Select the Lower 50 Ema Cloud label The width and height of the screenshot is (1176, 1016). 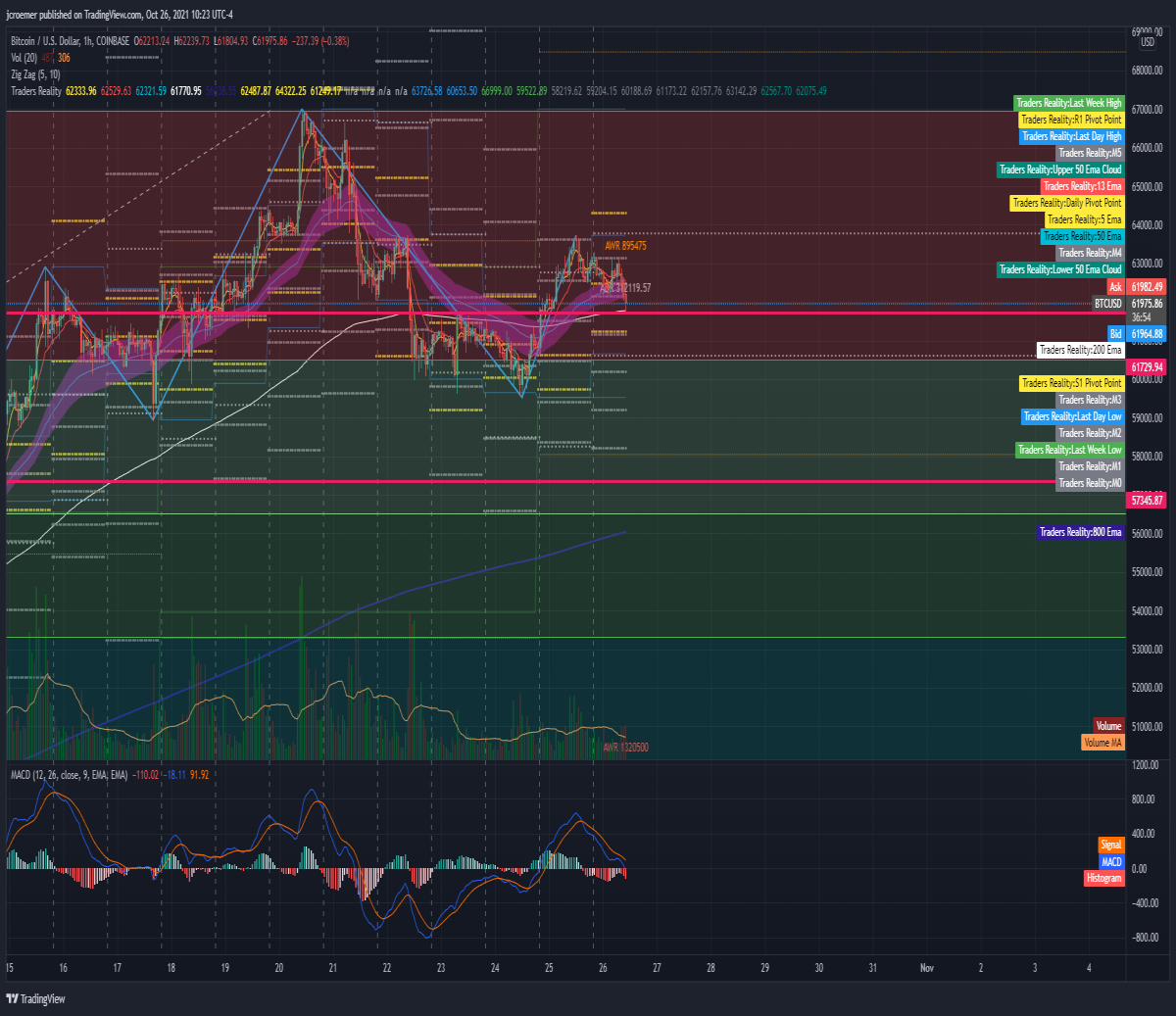coord(1060,269)
